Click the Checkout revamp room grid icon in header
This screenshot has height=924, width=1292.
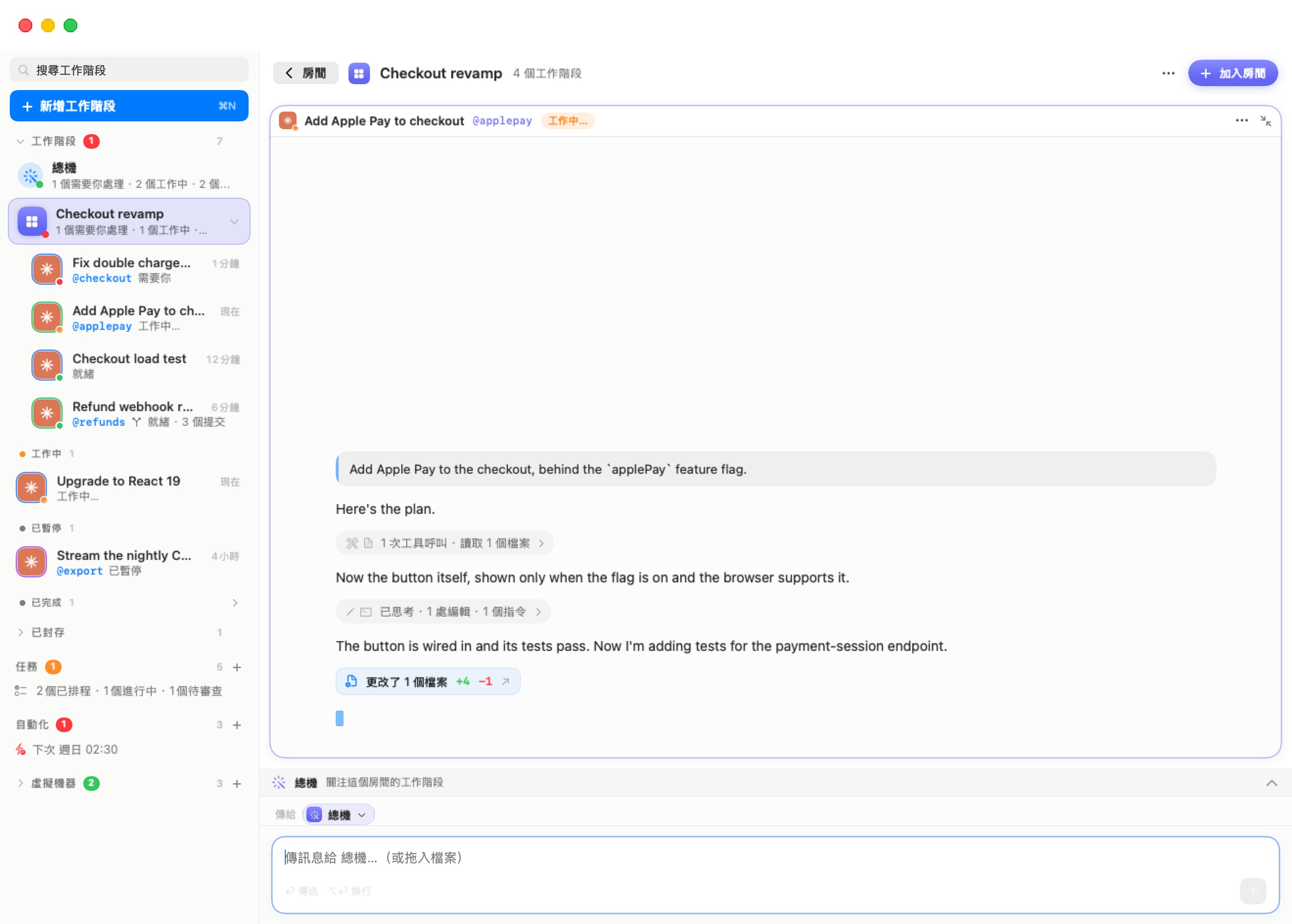(x=359, y=73)
